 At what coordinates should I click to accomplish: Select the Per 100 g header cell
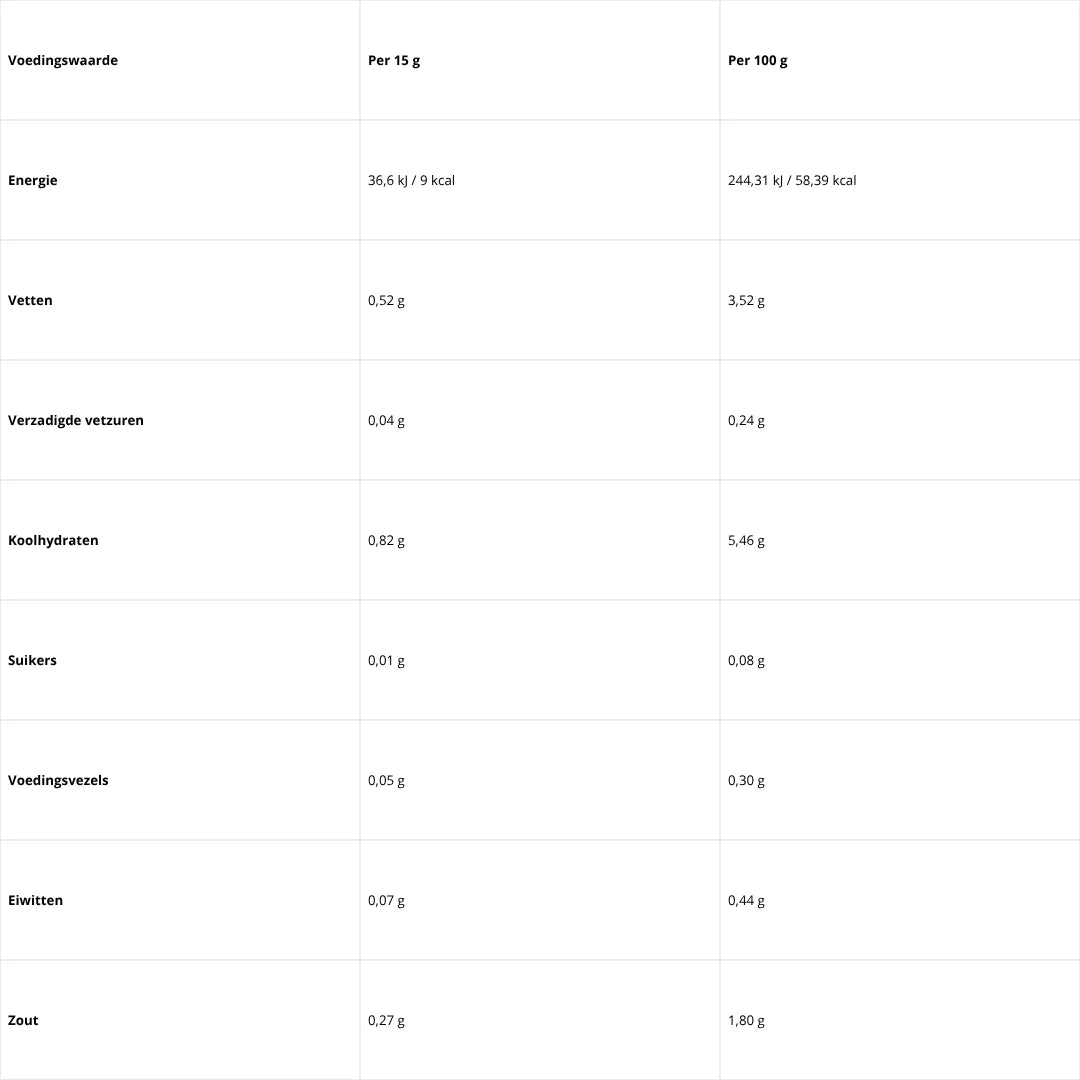point(758,61)
